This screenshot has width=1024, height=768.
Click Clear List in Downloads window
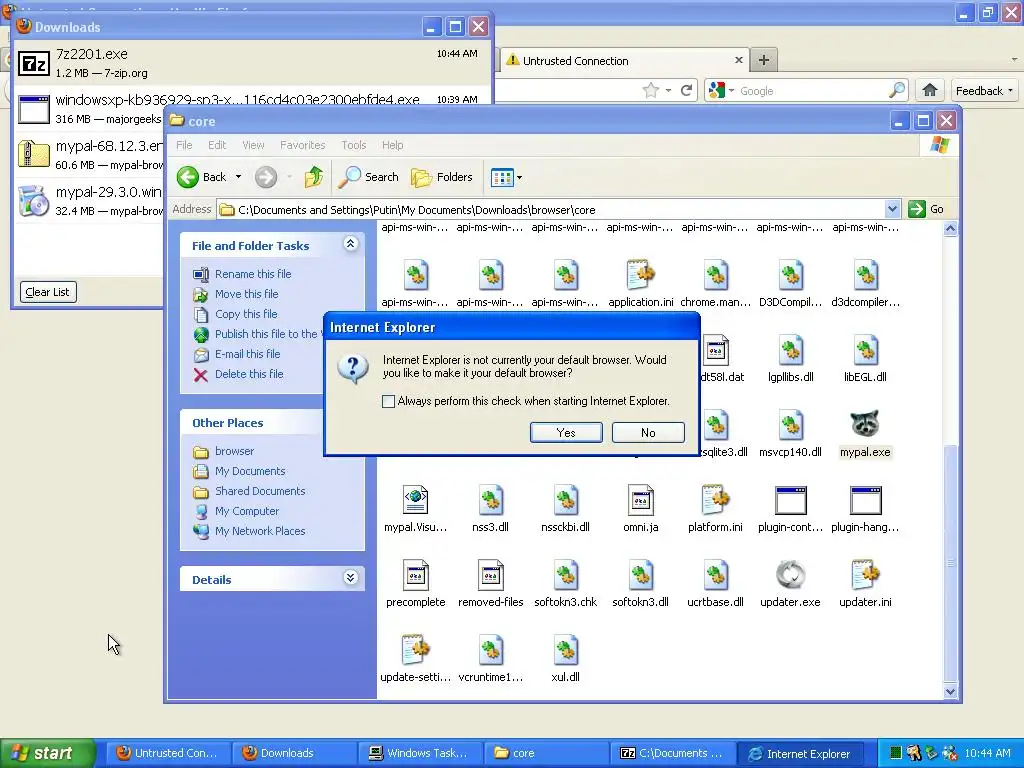(x=48, y=292)
